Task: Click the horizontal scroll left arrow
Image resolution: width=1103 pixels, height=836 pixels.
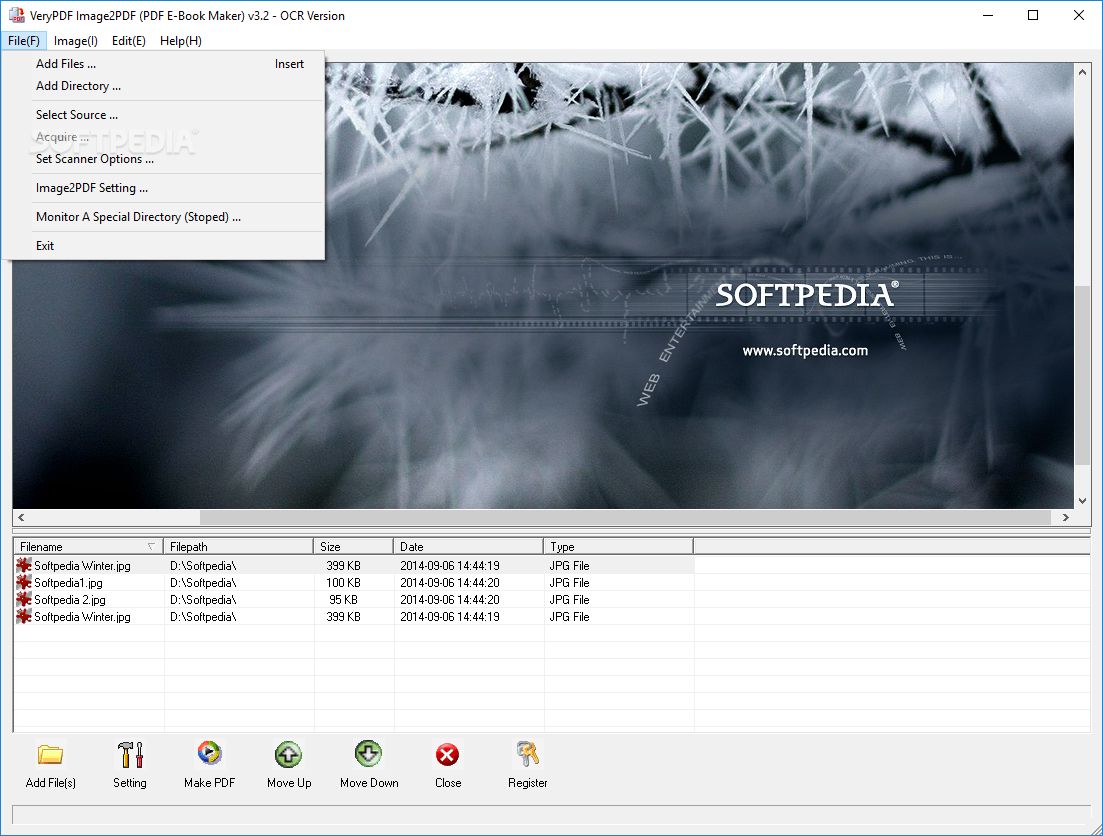Action: coord(21,517)
